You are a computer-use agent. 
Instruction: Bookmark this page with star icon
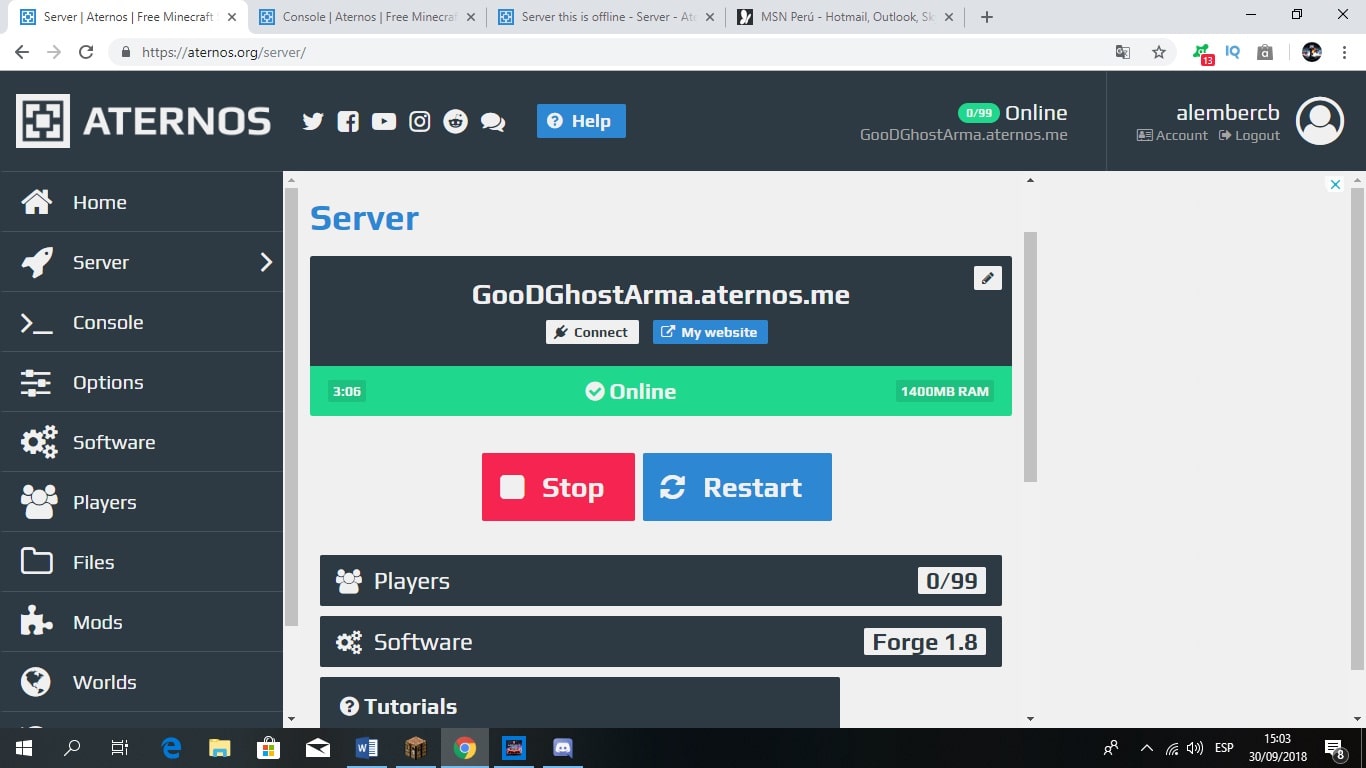1159,52
